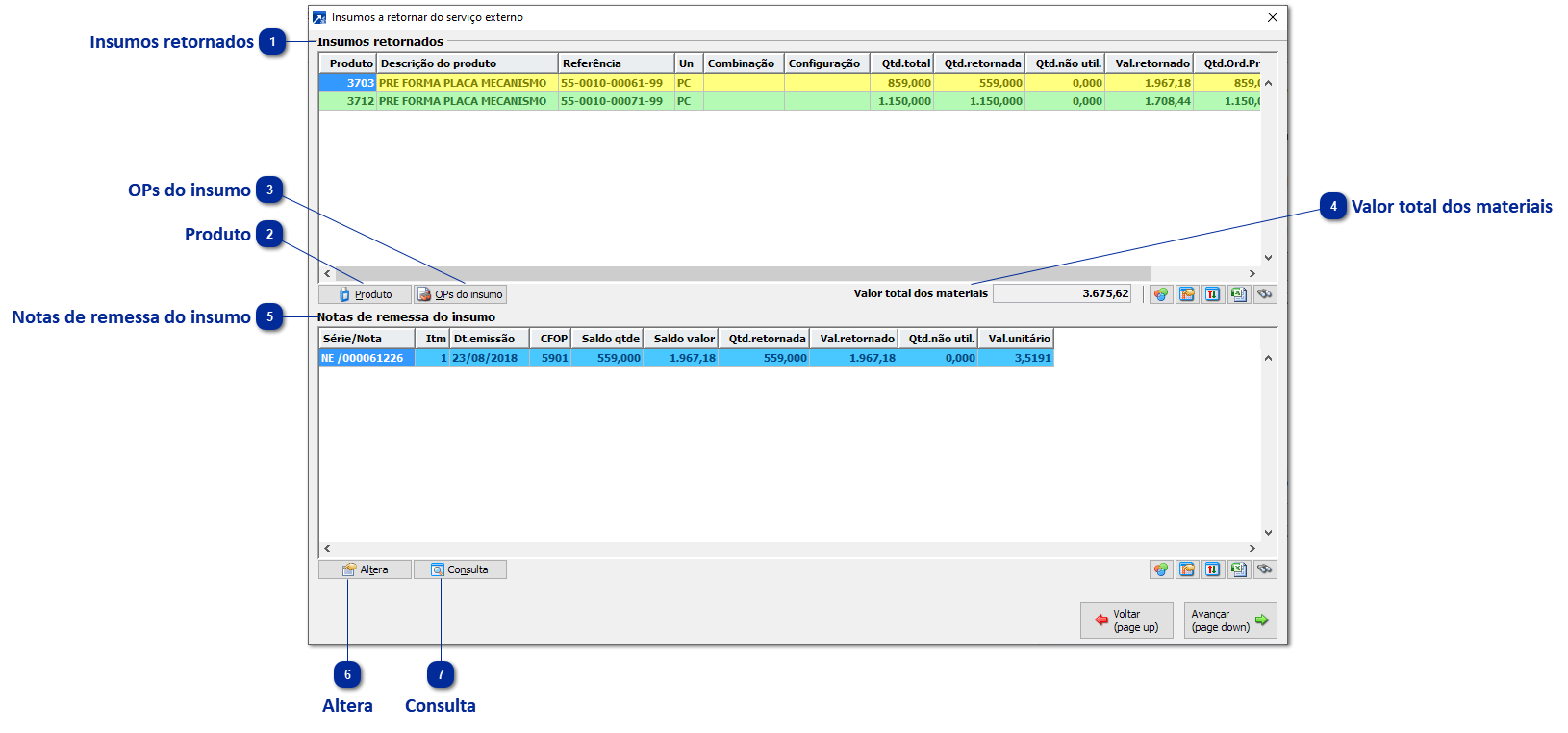Click the Qtd.total column header
This screenshot has height=733, width=1568.
pyautogui.click(x=901, y=63)
